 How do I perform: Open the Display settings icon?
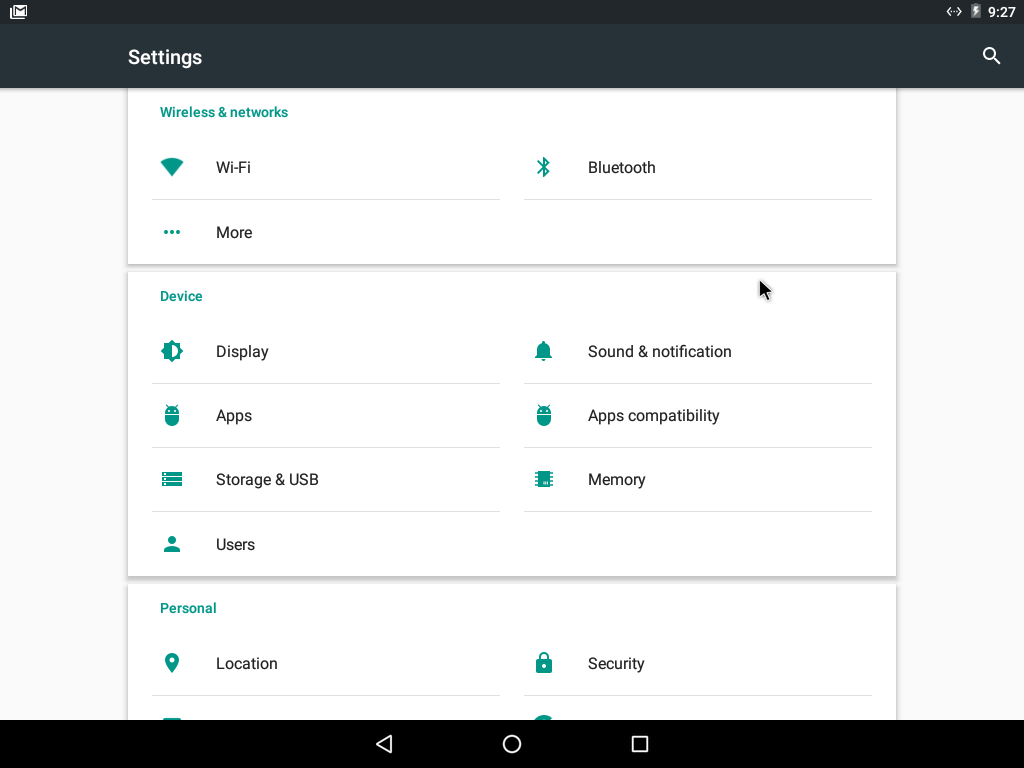[x=171, y=351]
